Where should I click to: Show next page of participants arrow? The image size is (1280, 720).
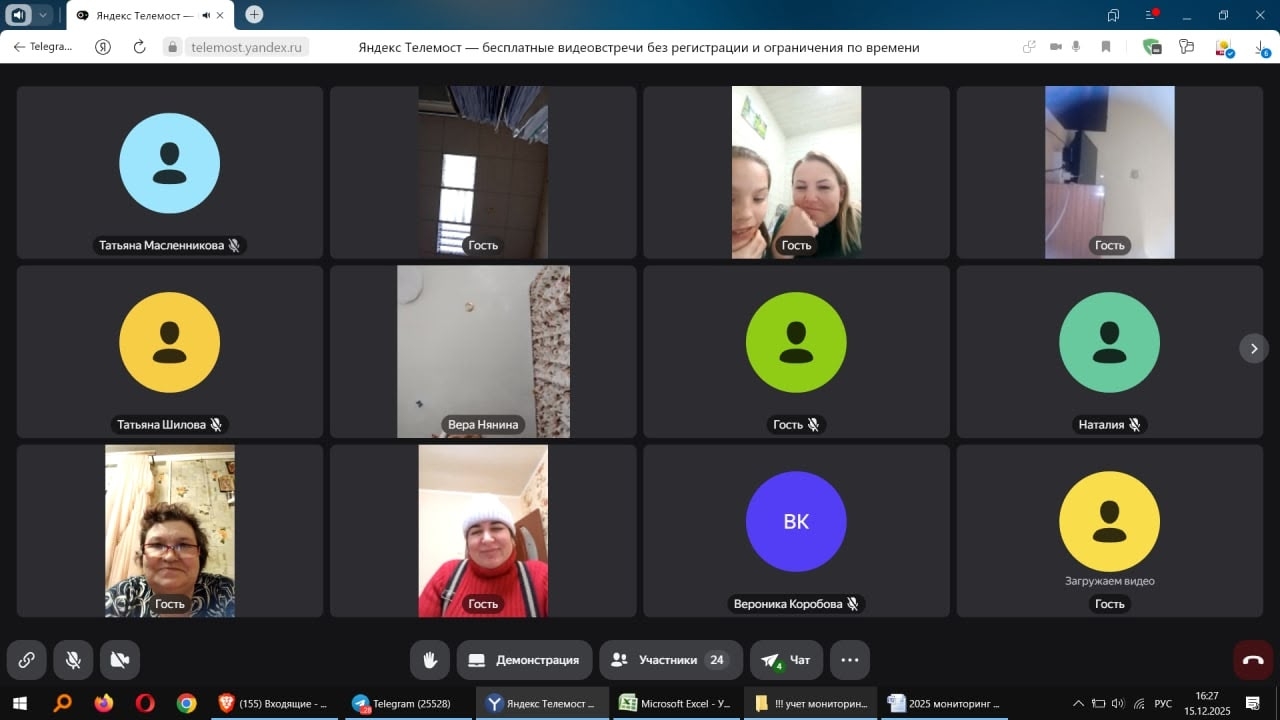tap(1254, 348)
